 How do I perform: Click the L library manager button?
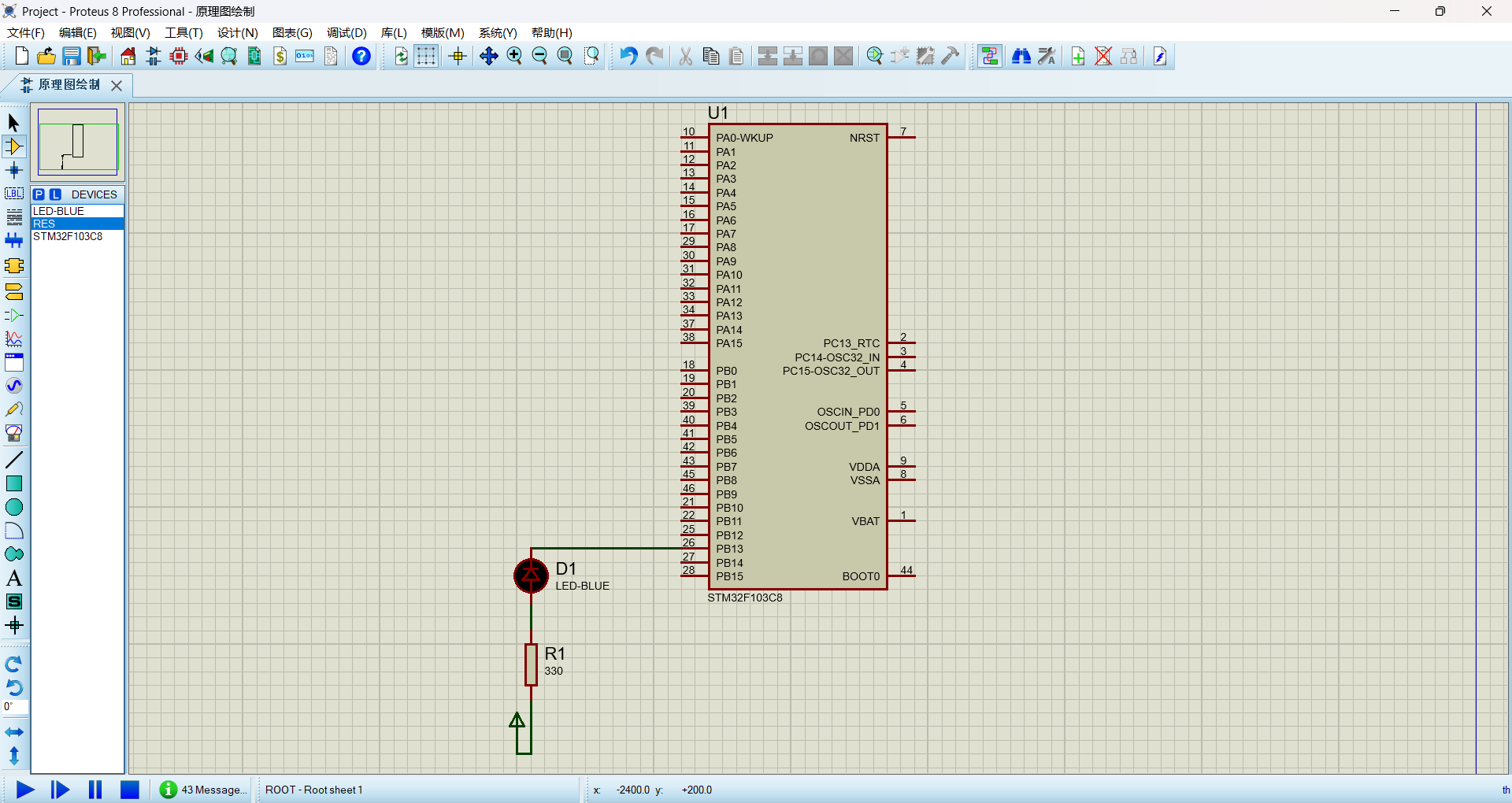pos(55,194)
